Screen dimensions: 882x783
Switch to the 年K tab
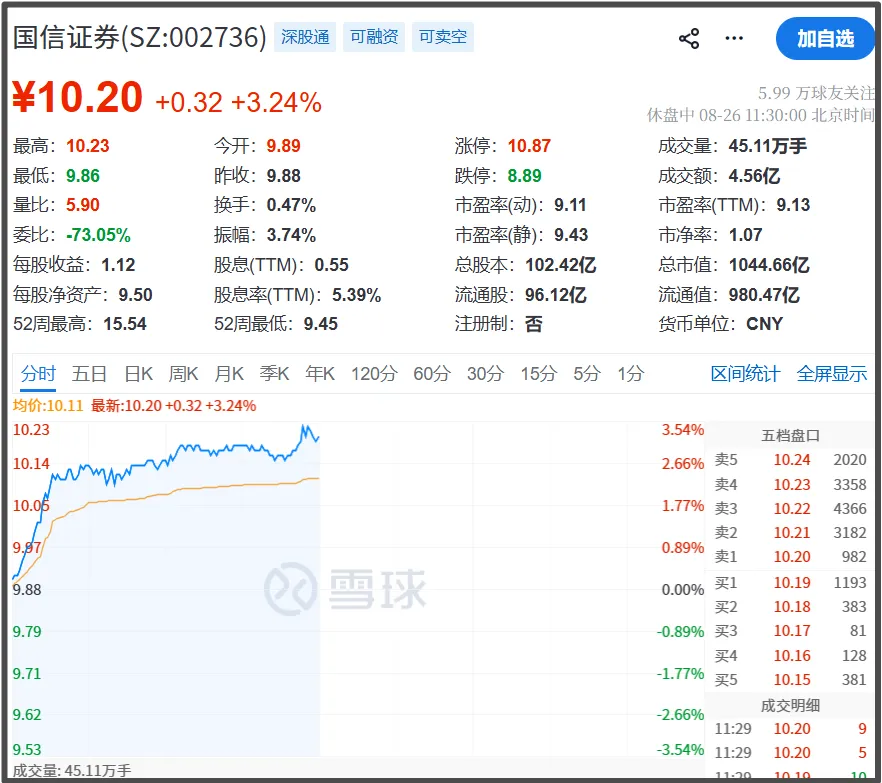(320, 374)
